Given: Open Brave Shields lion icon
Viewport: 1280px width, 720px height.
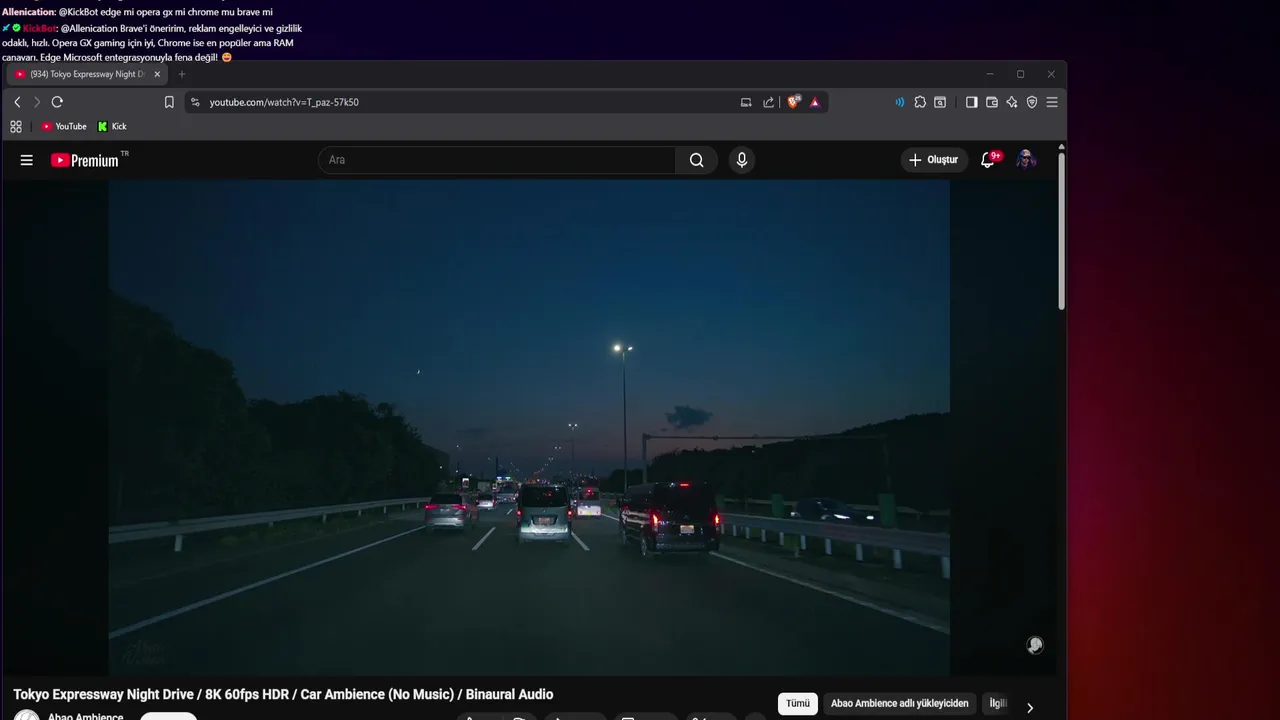Looking at the screenshot, I should pos(794,102).
